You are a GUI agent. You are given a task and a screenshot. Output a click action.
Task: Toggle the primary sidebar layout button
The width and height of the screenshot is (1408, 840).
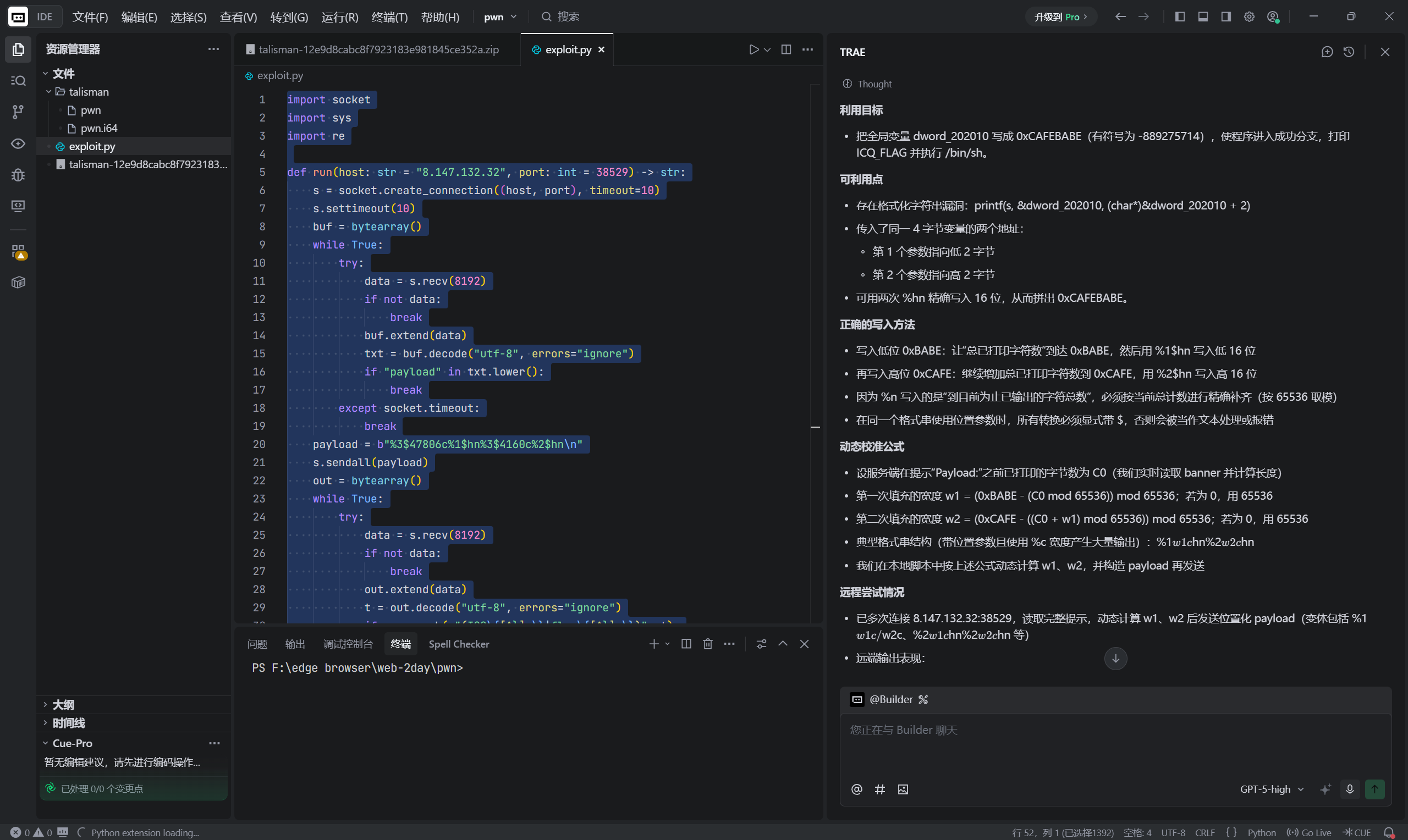pyautogui.click(x=1180, y=17)
